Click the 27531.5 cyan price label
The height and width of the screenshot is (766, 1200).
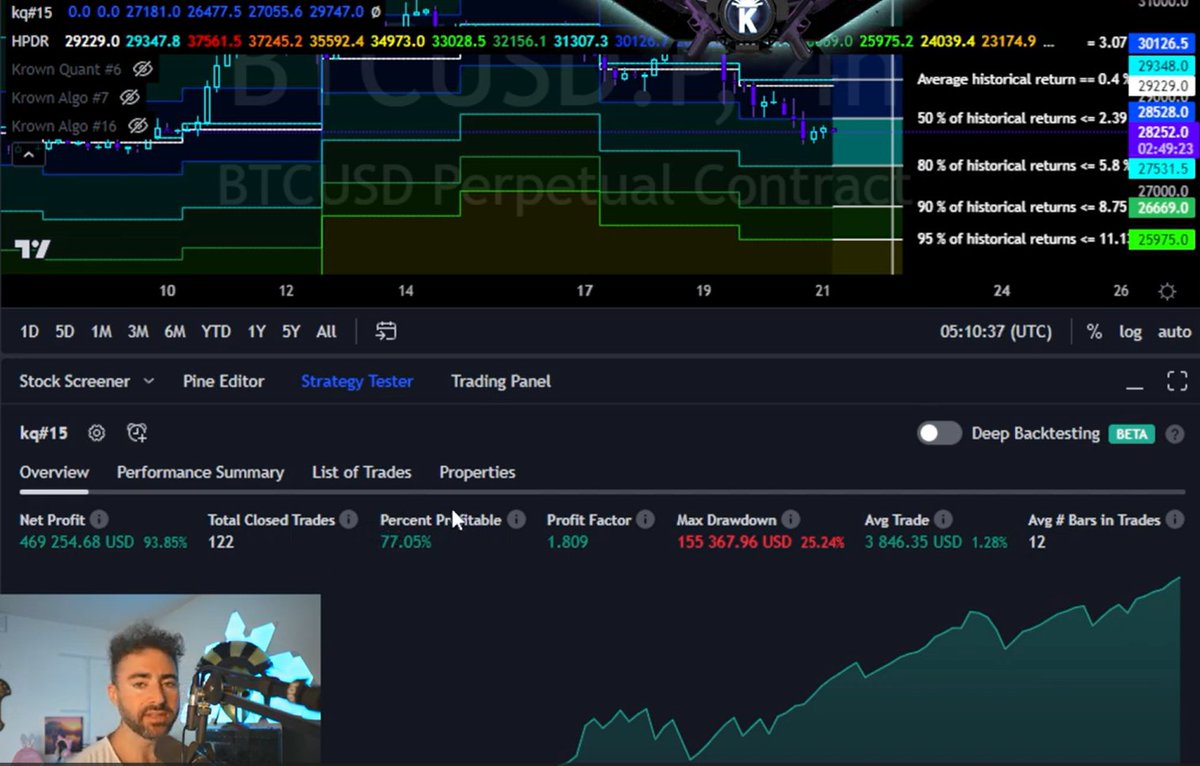[1160, 169]
